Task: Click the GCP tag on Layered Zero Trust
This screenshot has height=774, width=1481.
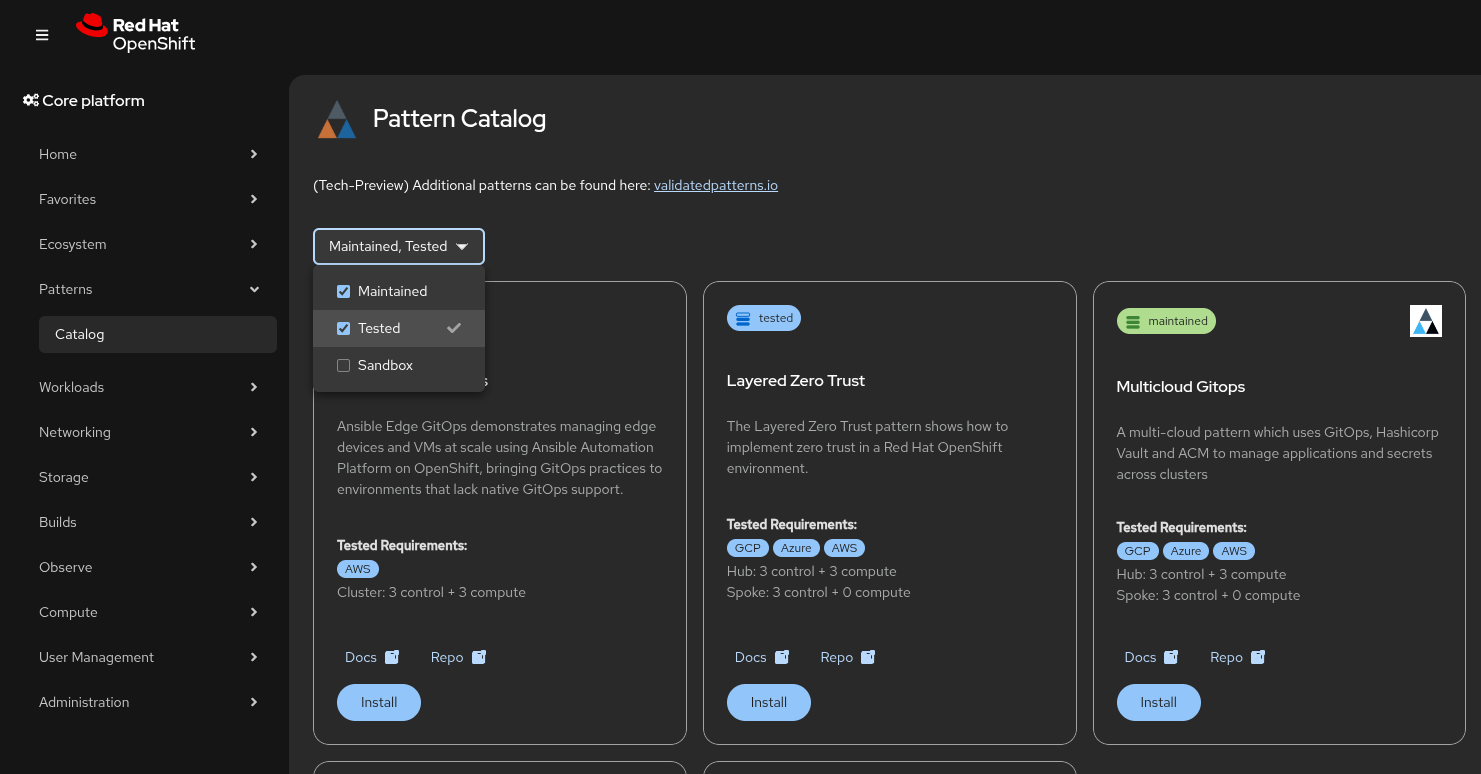Action: (748, 548)
